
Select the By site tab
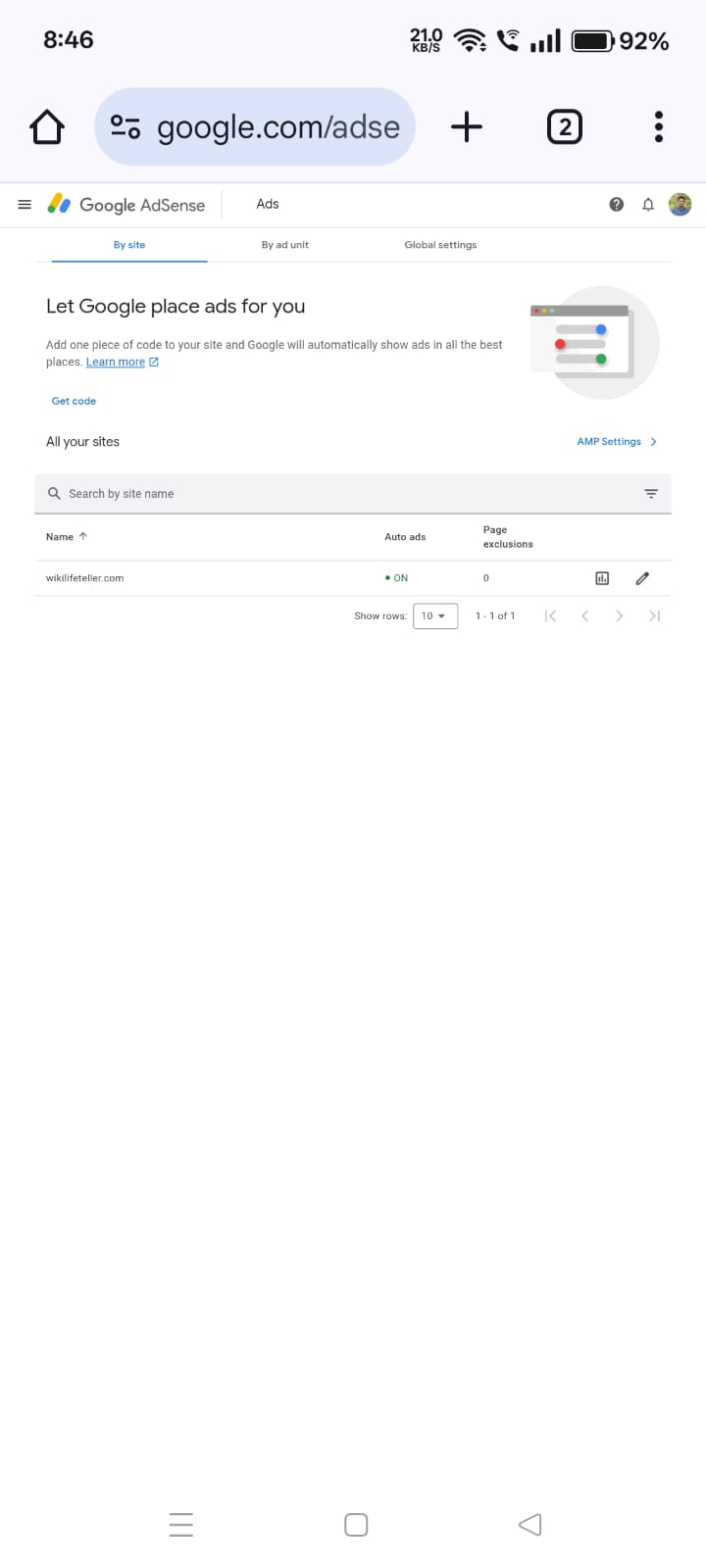(x=129, y=245)
